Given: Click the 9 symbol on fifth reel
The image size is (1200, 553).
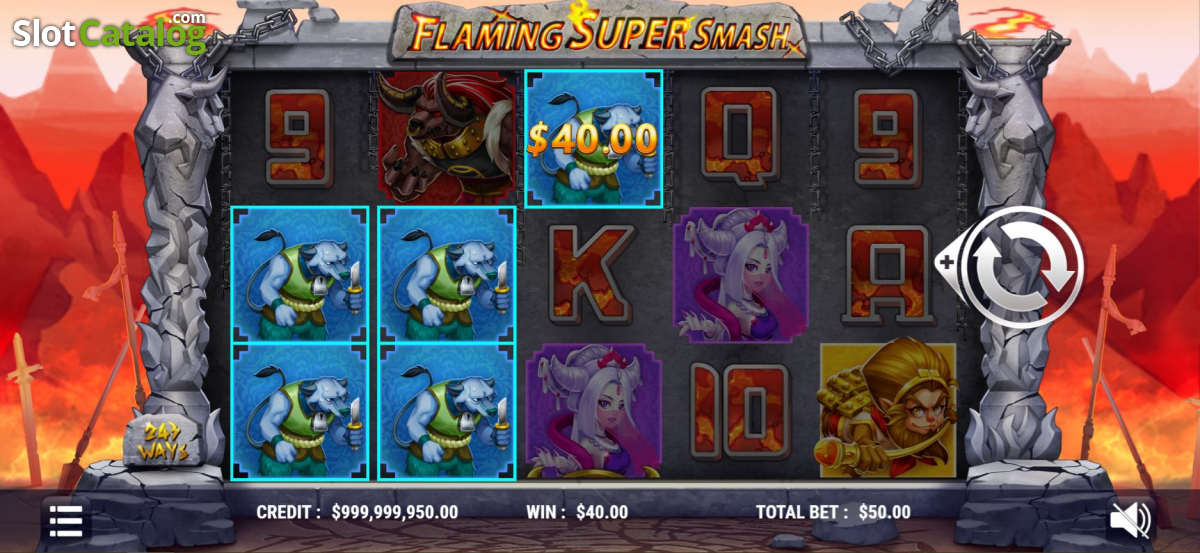Looking at the screenshot, I should pos(887,137).
